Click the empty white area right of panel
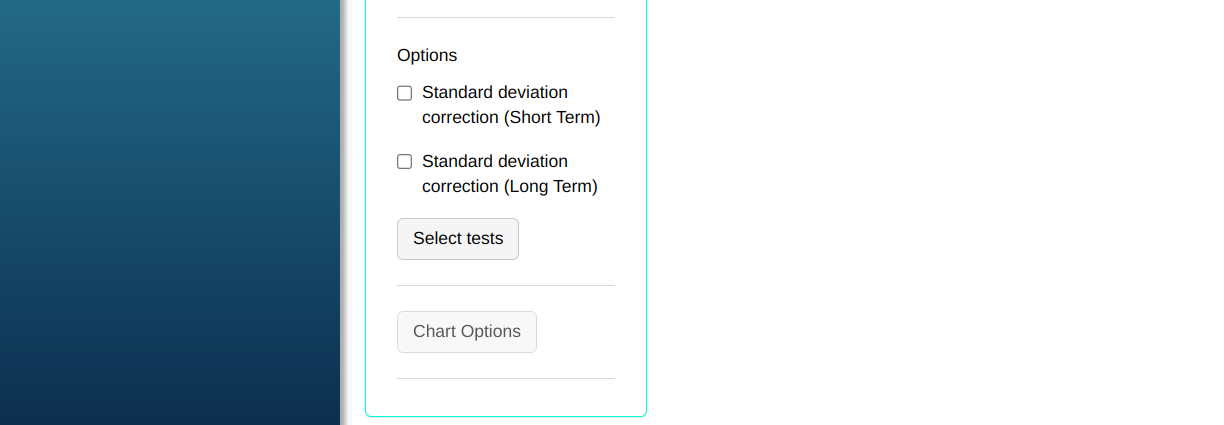Viewport: 1224px width, 425px height. pos(930,212)
